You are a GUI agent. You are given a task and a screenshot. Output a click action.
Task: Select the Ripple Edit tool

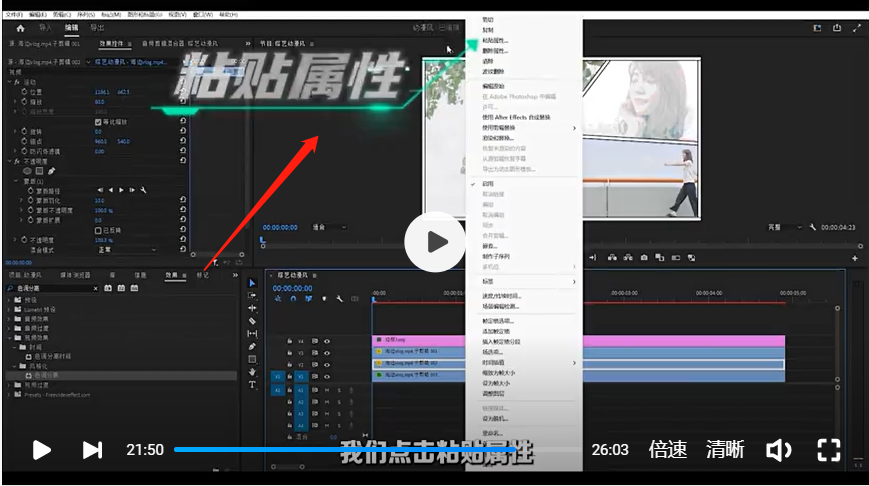pos(252,308)
